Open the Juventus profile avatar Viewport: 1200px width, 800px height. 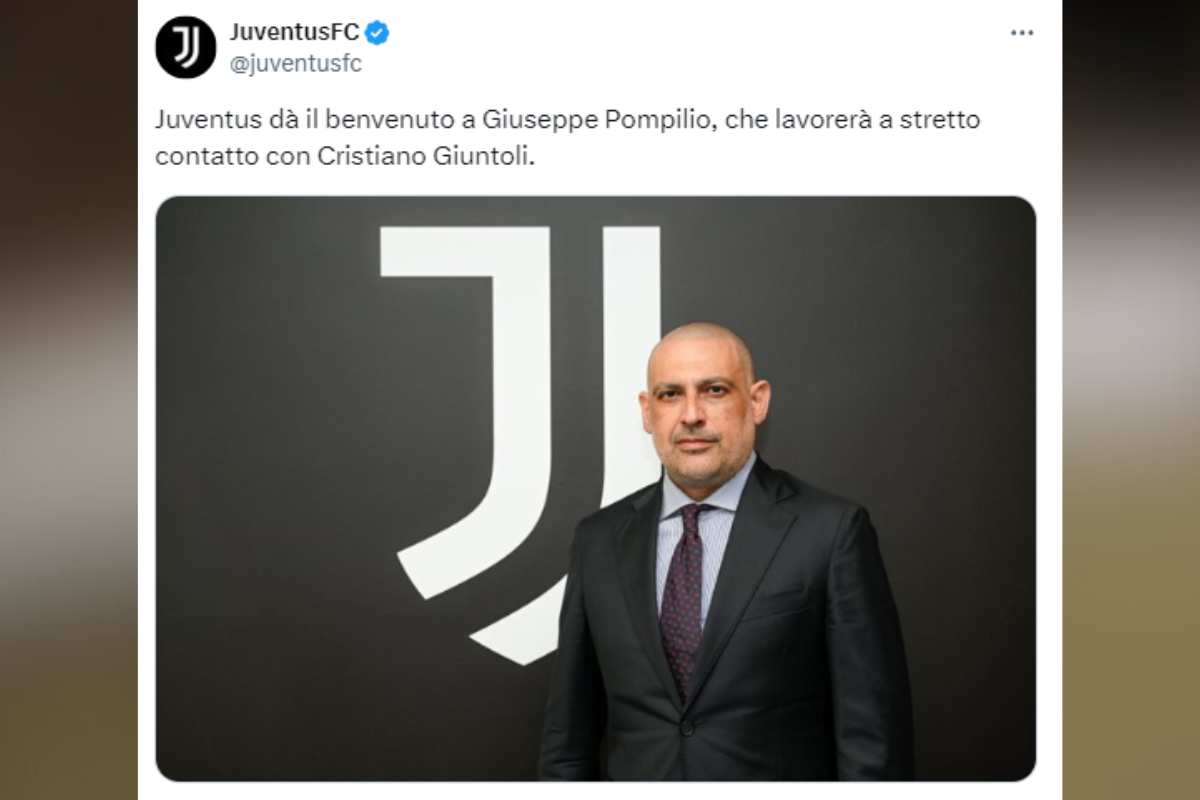pyautogui.click(x=186, y=47)
